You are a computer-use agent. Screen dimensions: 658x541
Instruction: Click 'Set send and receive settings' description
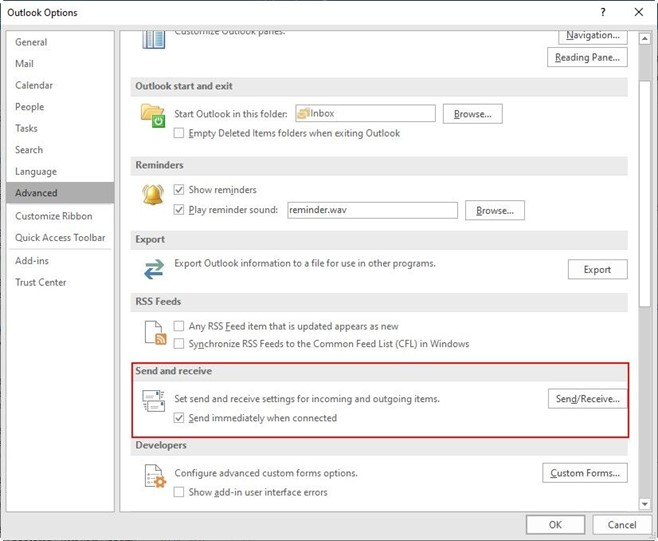pos(307,399)
